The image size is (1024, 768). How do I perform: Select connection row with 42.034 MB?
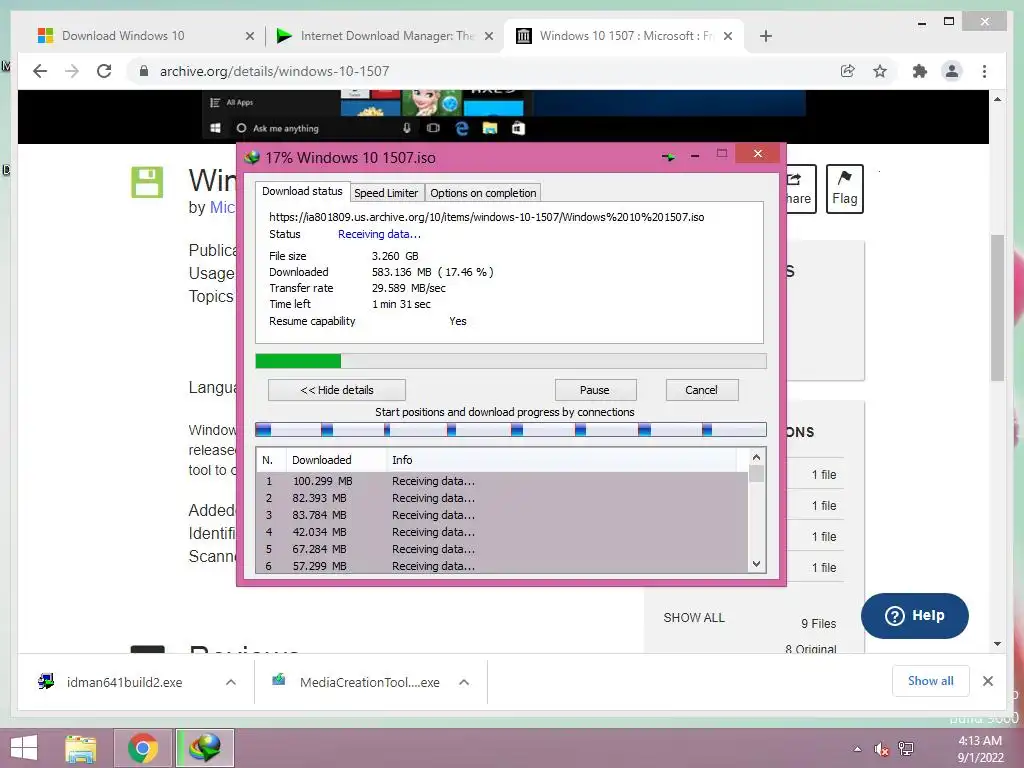click(502, 532)
